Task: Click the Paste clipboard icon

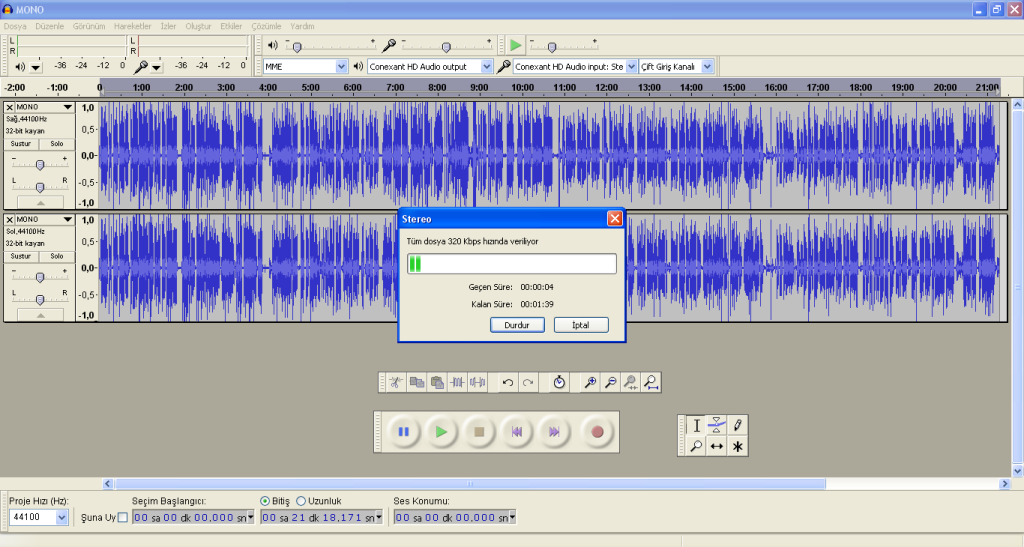Action: point(437,383)
